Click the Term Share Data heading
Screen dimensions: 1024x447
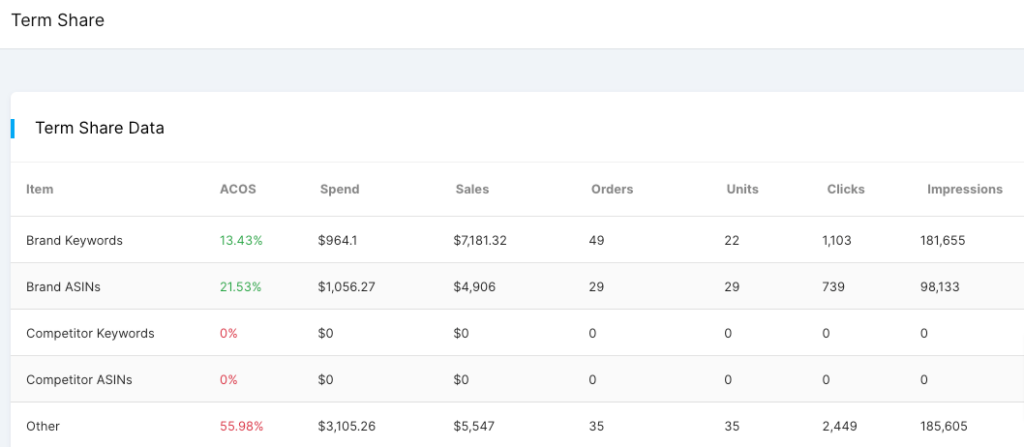tap(99, 128)
